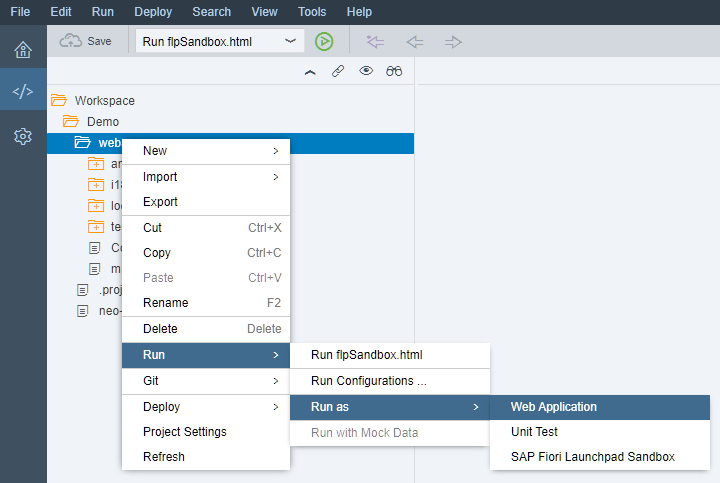Image resolution: width=720 pixels, height=483 pixels.
Task: Expand the Git submenu
Action: 205,381
